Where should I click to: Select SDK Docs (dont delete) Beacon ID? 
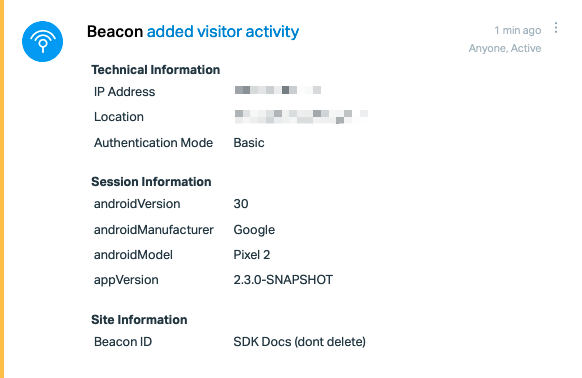300,342
